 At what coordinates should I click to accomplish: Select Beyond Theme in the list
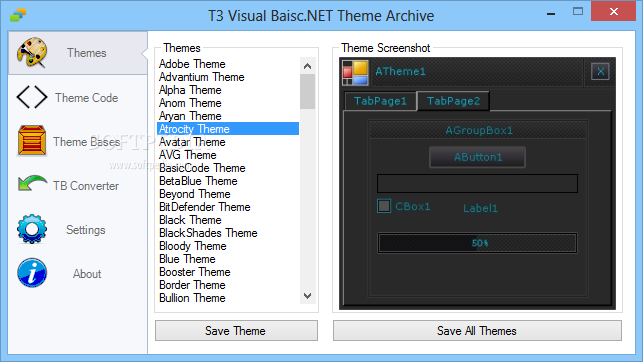[x=228, y=194]
